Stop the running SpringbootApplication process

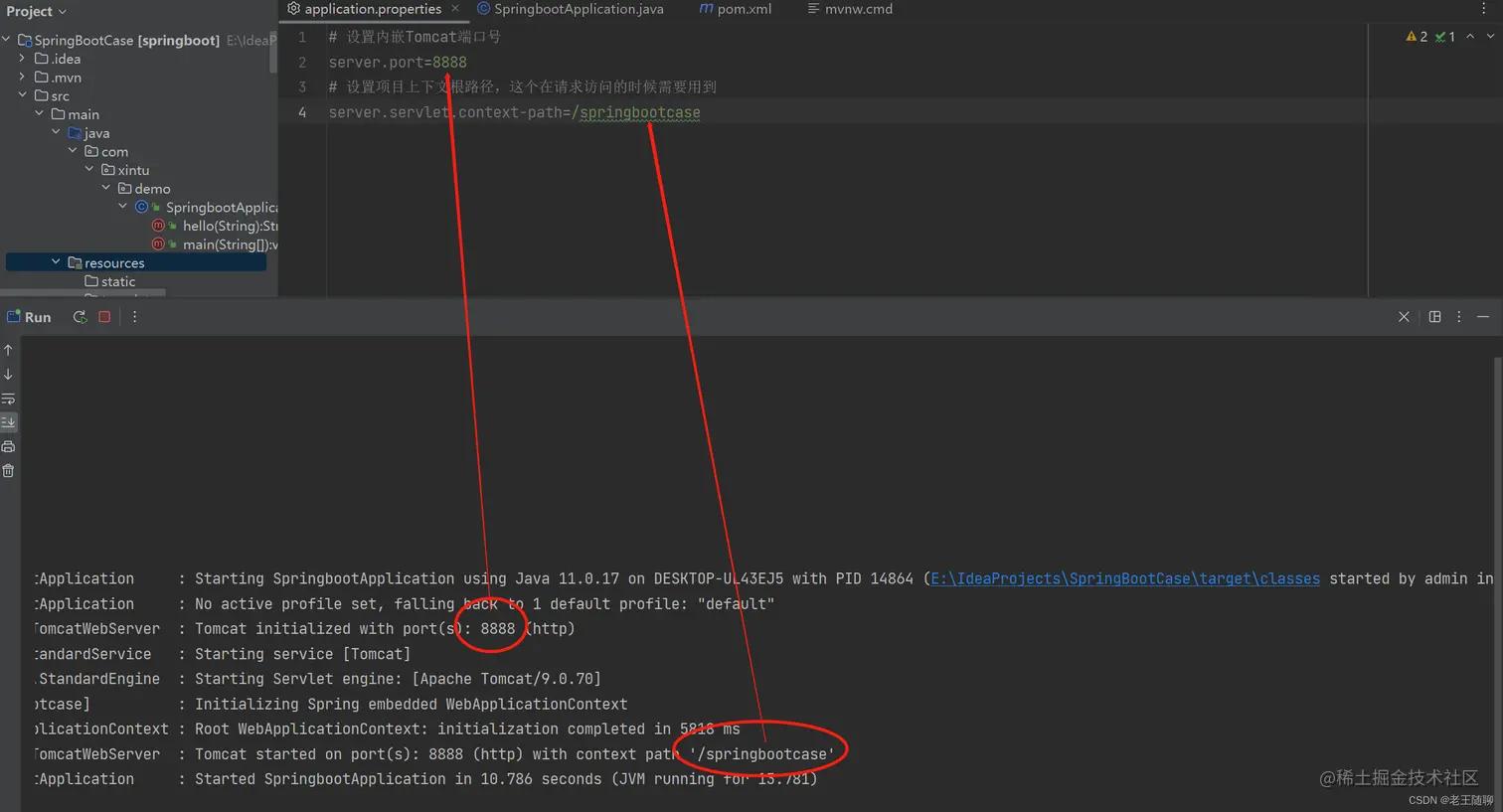point(104,317)
